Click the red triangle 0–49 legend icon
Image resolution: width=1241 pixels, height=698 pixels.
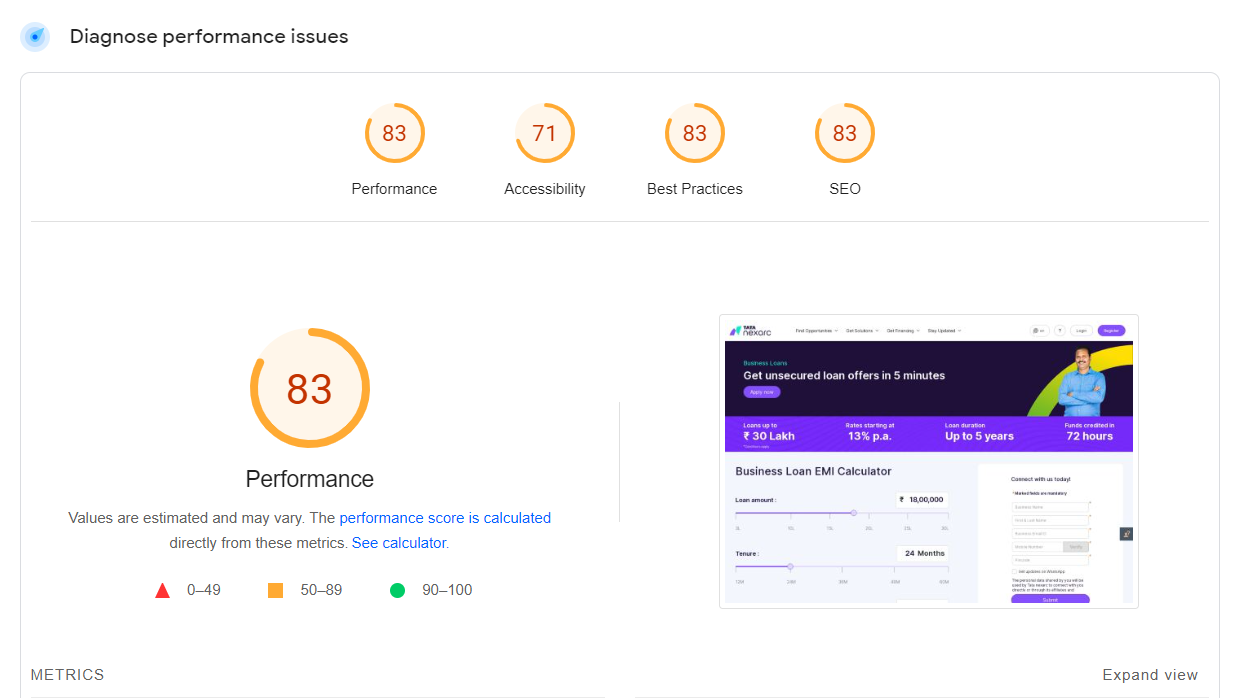pos(162,590)
